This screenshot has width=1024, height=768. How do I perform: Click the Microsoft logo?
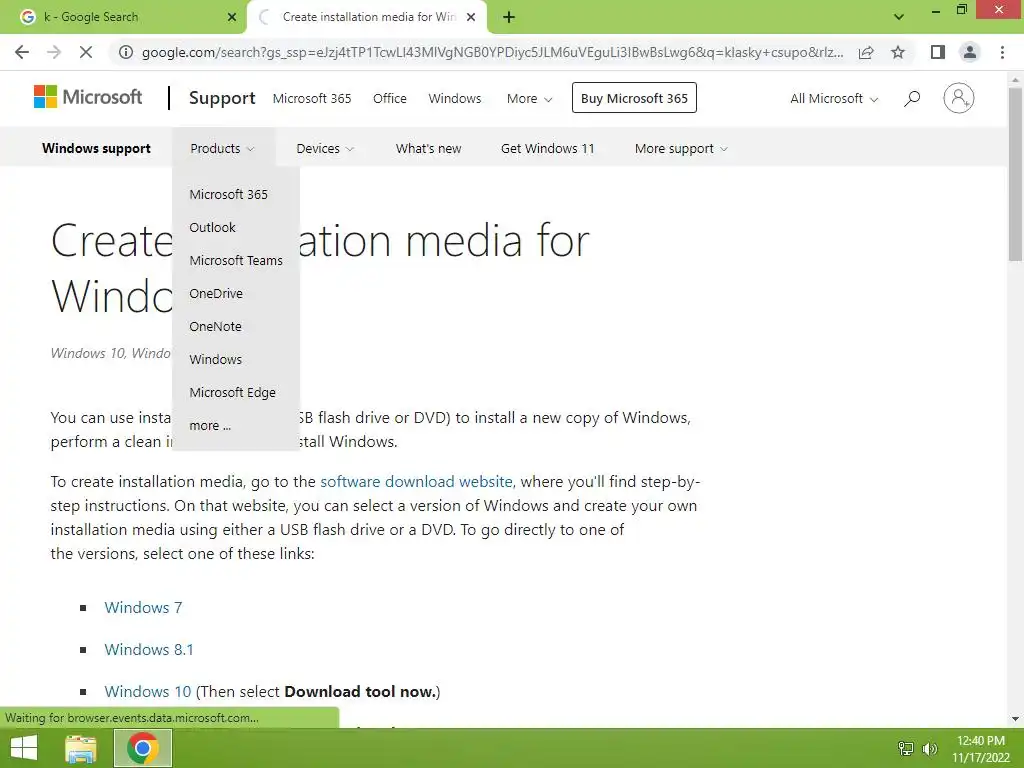point(88,97)
